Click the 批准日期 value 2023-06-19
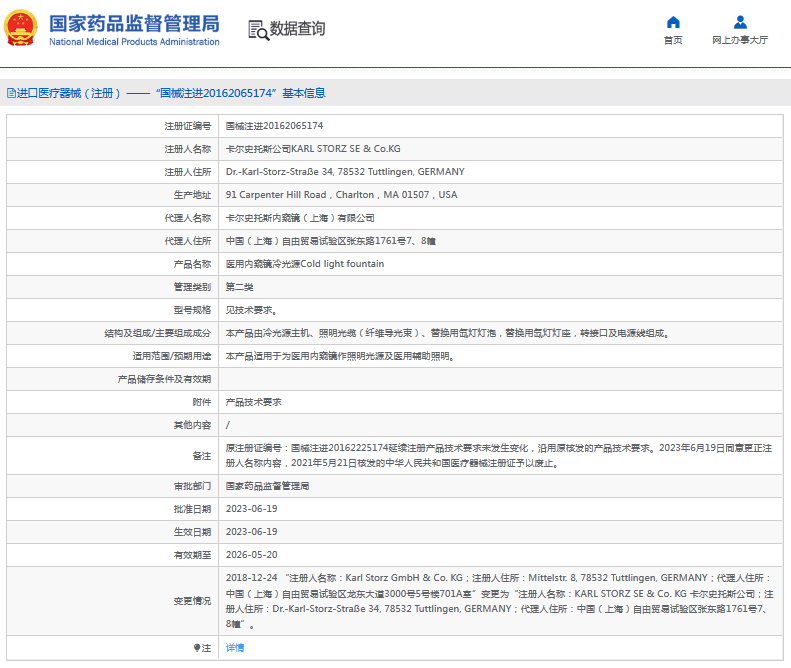This screenshot has height=668, width=791. click(x=251, y=509)
